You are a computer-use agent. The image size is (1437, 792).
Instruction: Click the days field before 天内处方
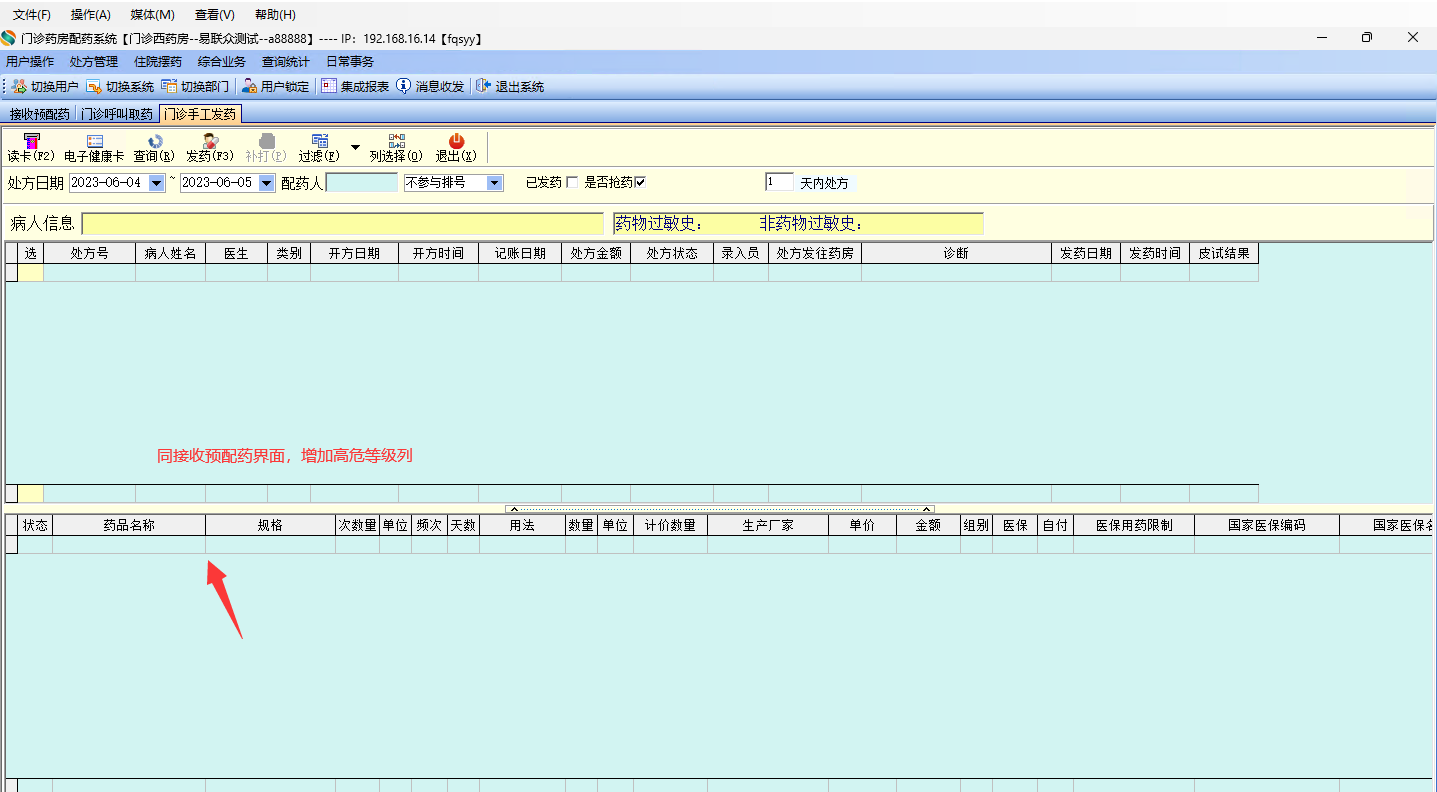pos(780,182)
